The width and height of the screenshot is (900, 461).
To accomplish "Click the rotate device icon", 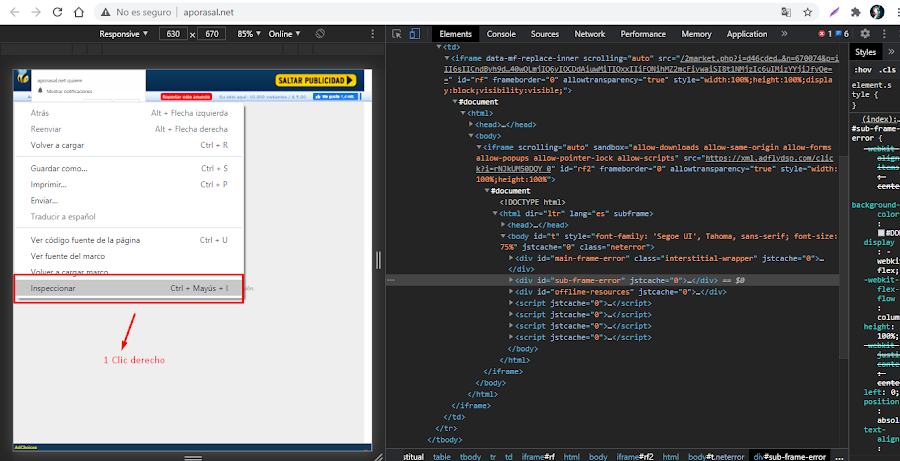I will point(320,34).
